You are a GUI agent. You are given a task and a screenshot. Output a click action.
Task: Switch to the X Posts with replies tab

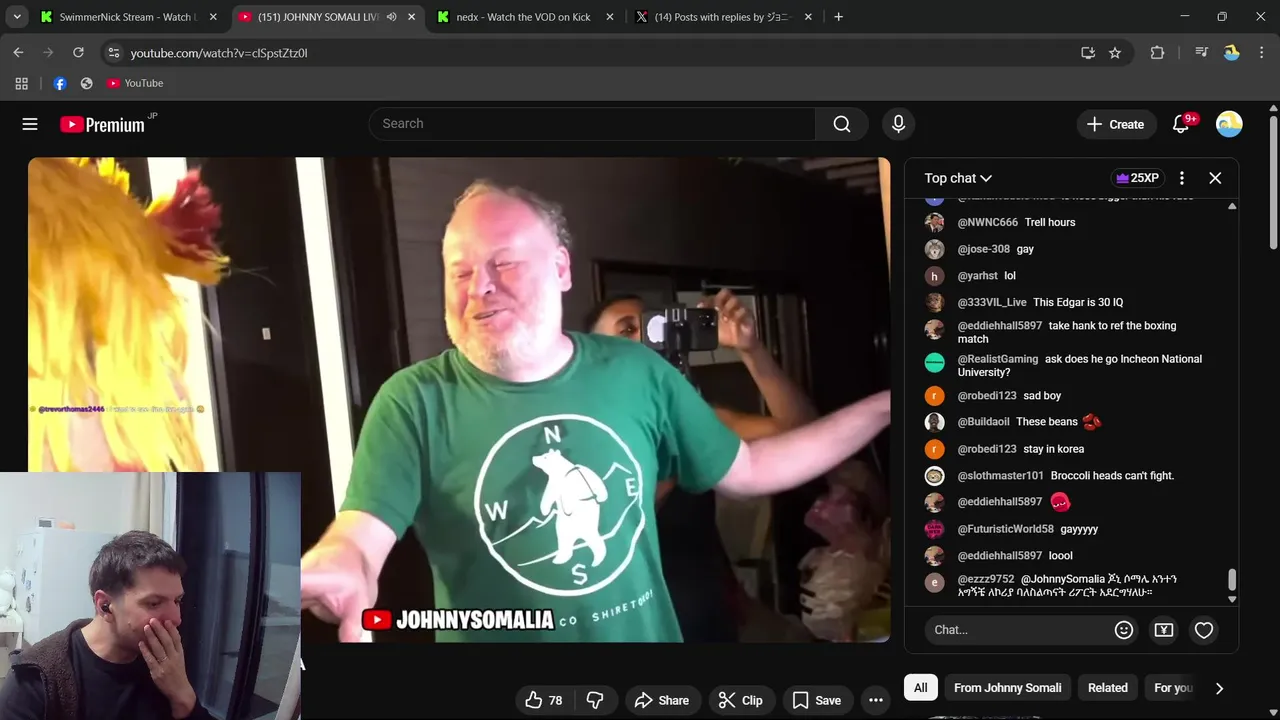tap(722, 17)
